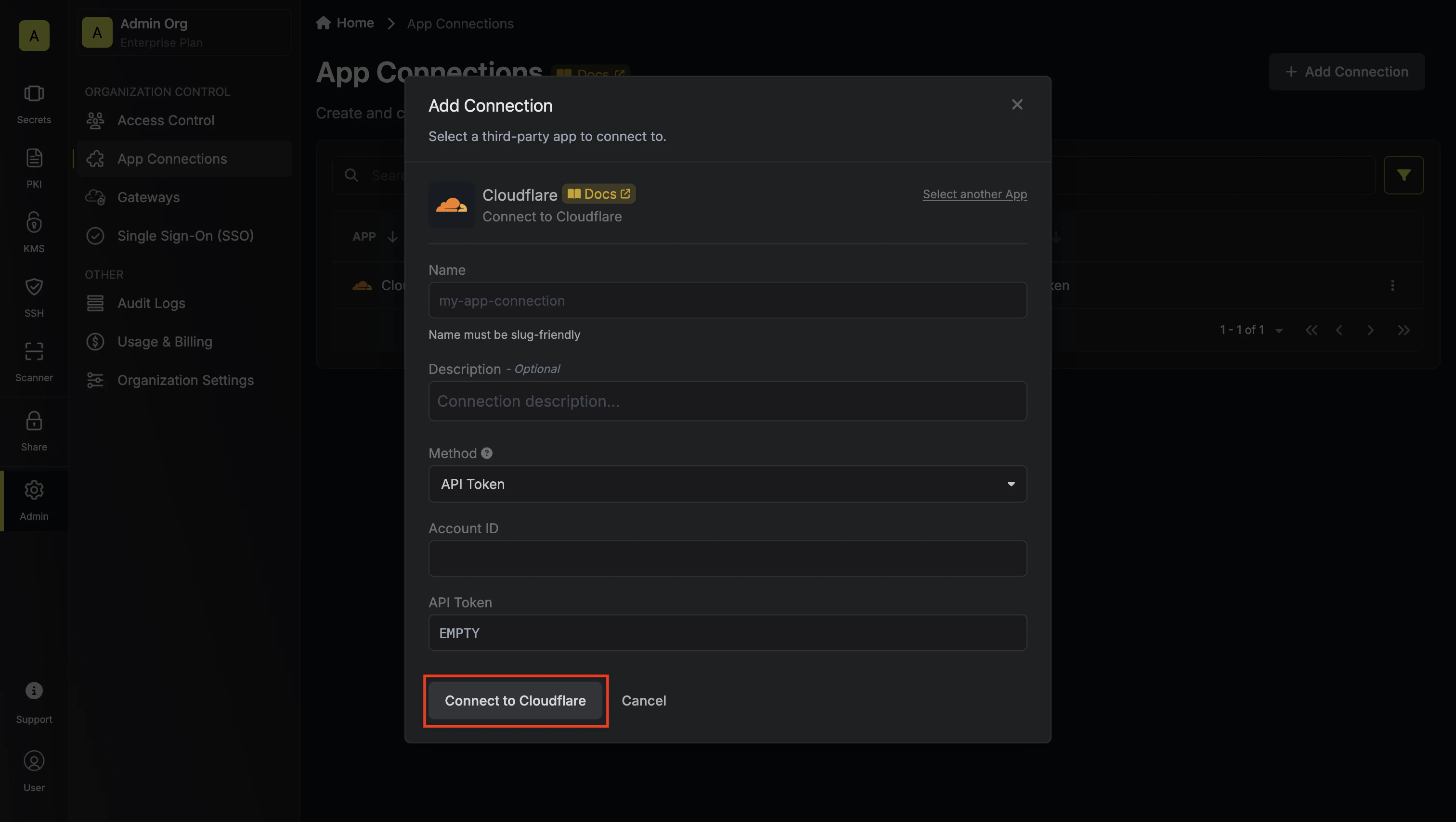The width and height of the screenshot is (1456, 822).
Task: Click Cancel in the dialog
Action: [x=644, y=701]
